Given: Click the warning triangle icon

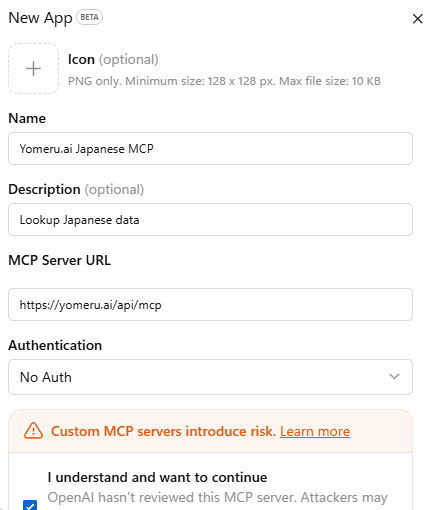Looking at the screenshot, I should click(33, 431).
